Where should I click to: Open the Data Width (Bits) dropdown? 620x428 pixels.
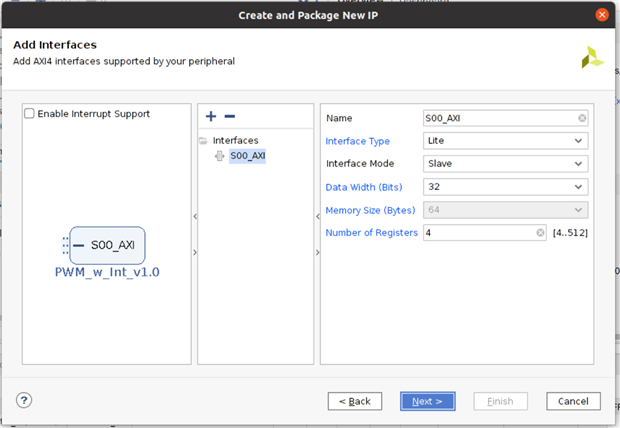504,187
